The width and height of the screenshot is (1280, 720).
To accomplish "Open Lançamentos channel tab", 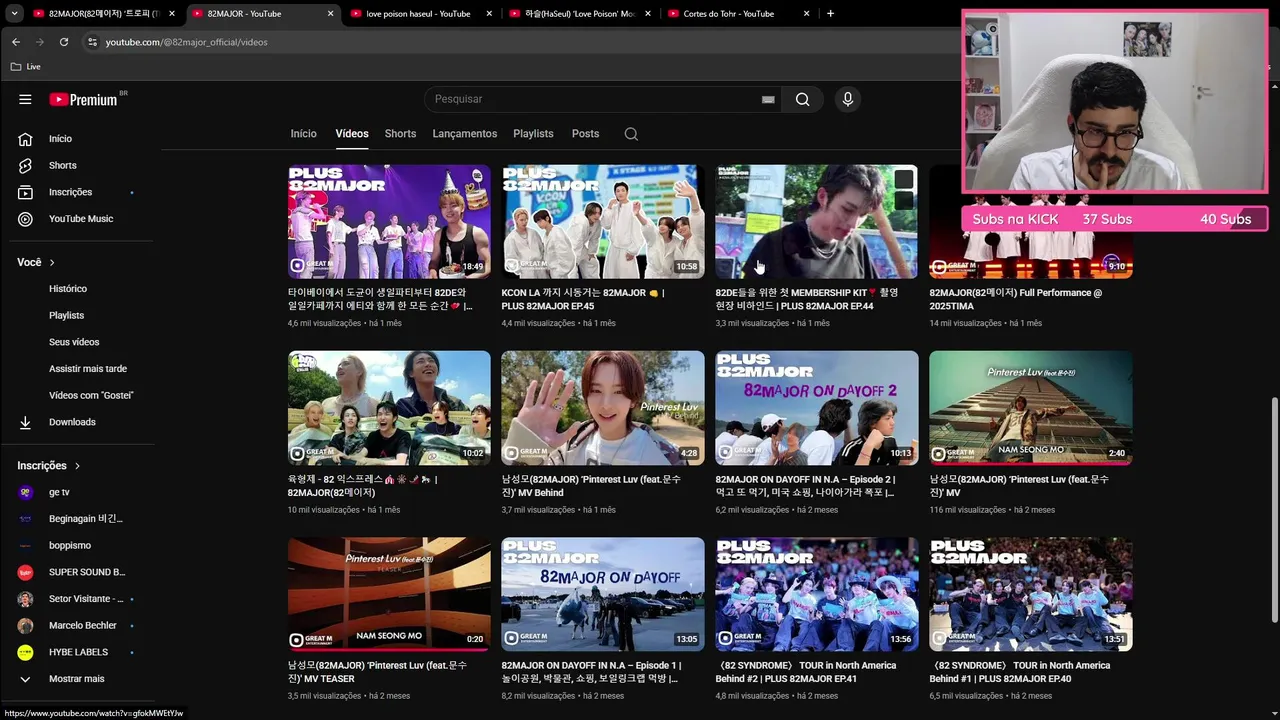I will tap(465, 134).
